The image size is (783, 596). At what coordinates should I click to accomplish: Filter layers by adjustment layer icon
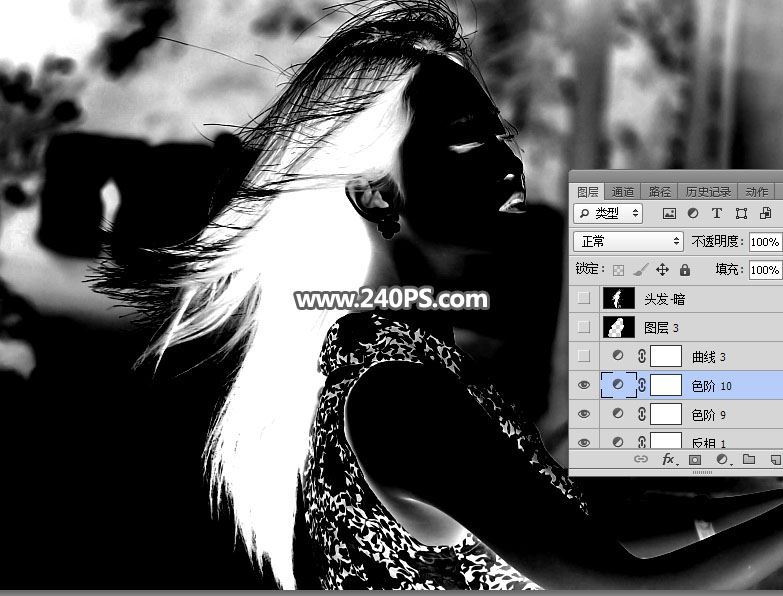click(693, 214)
